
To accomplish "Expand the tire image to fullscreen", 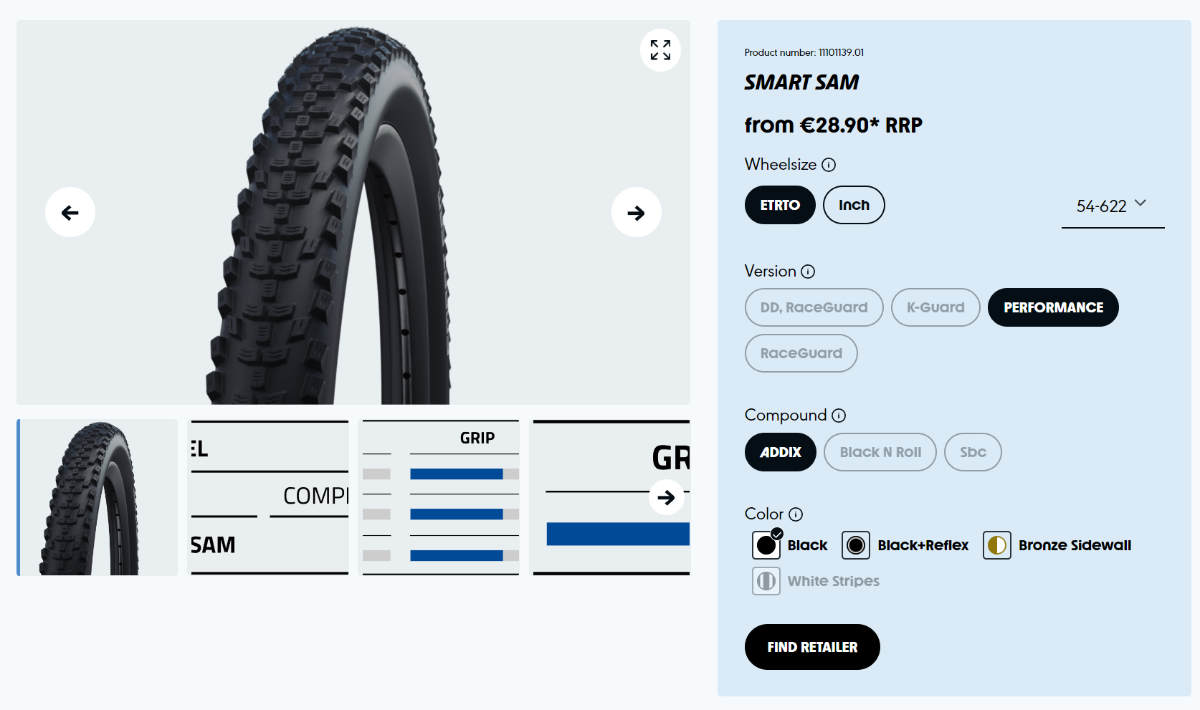I will (660, 50).
